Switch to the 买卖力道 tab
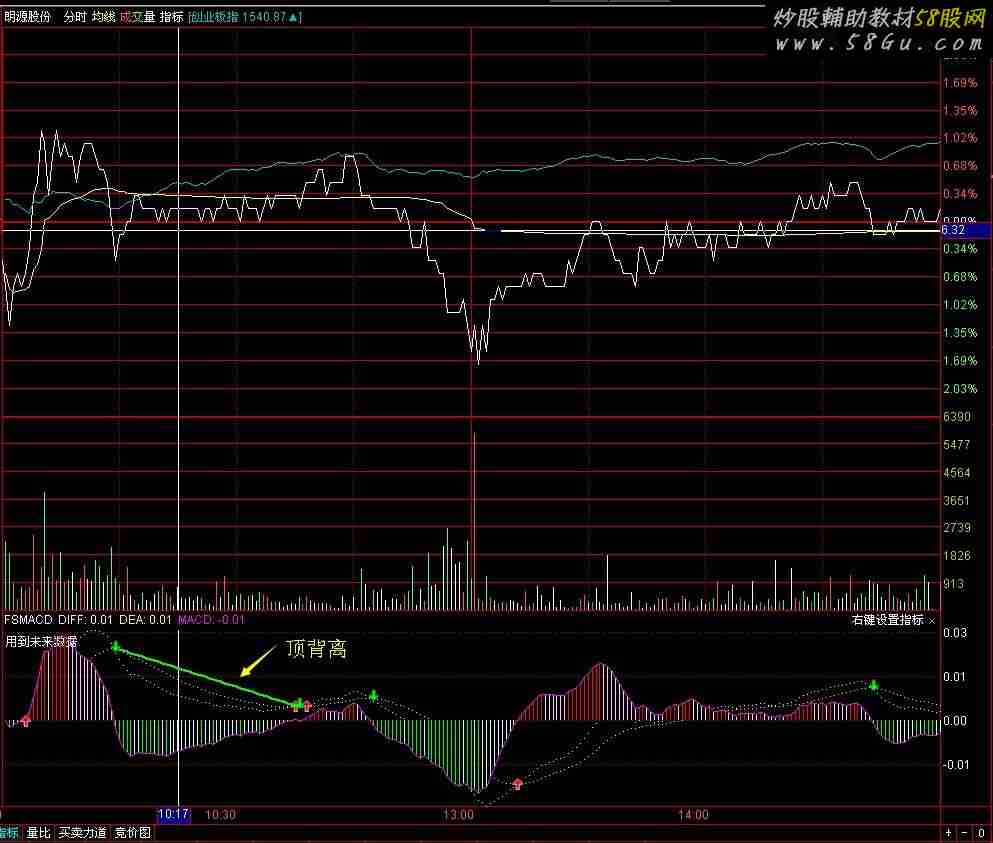The height and width of the screenshot is (843, 993). coord(82,832)
